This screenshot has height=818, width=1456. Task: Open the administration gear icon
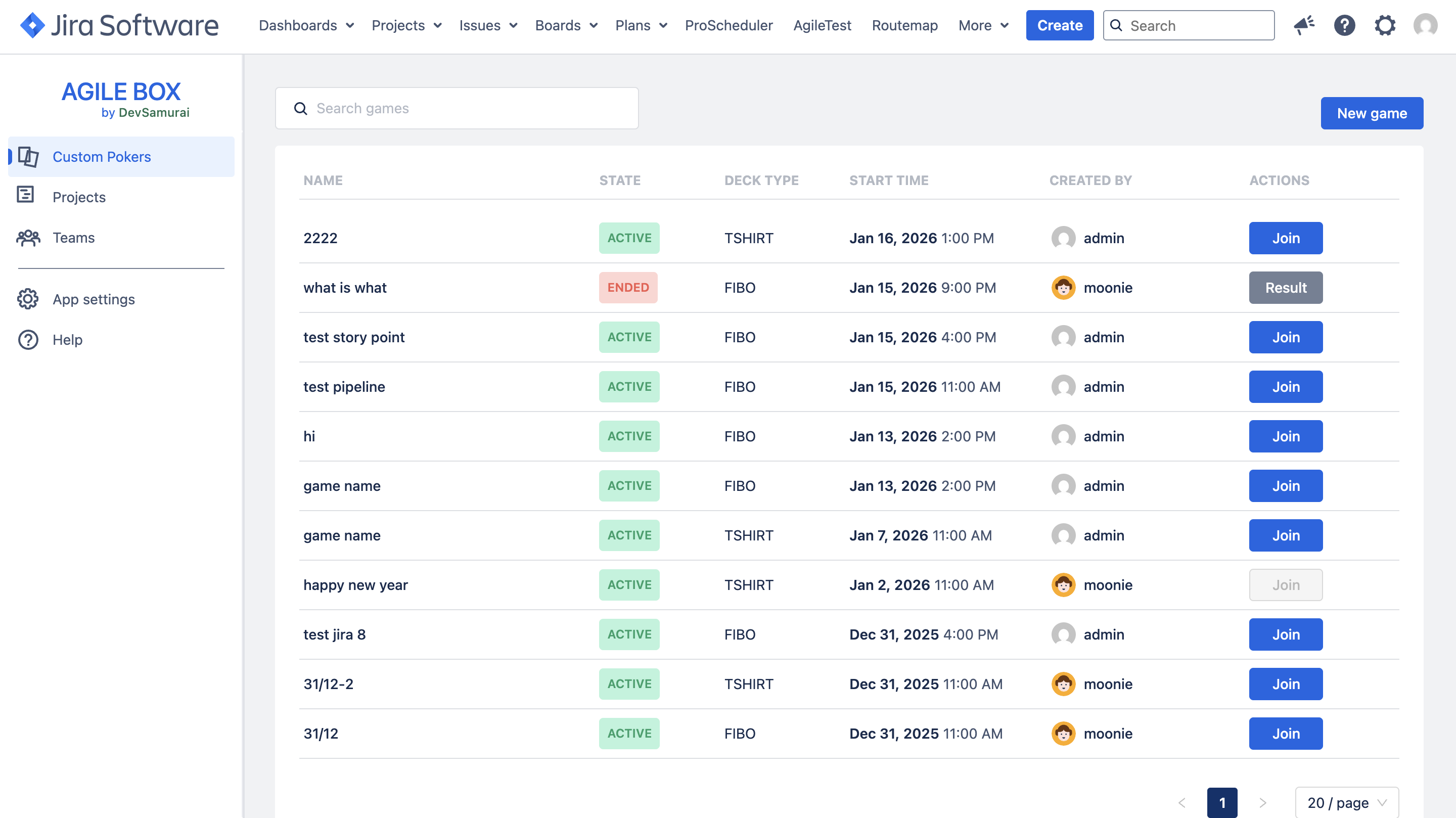coord(1384,25)
